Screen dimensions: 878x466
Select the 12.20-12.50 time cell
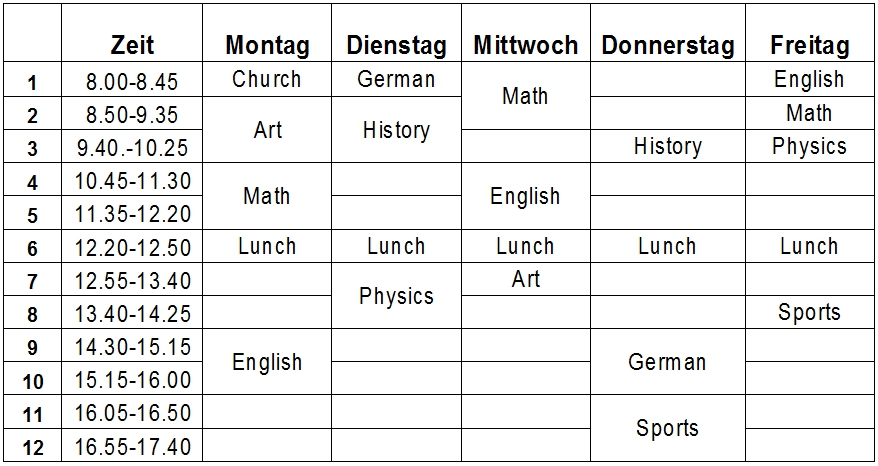click(132, 246)
